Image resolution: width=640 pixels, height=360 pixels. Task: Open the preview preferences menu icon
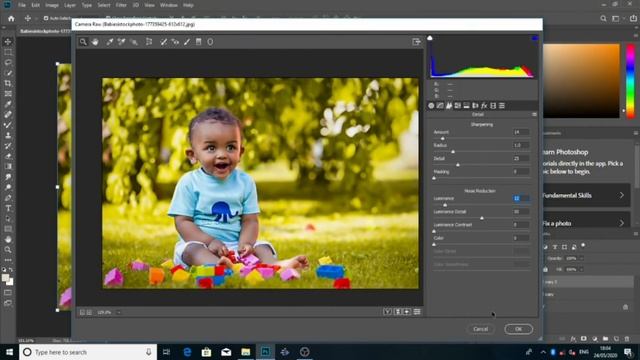pos(417,312)
